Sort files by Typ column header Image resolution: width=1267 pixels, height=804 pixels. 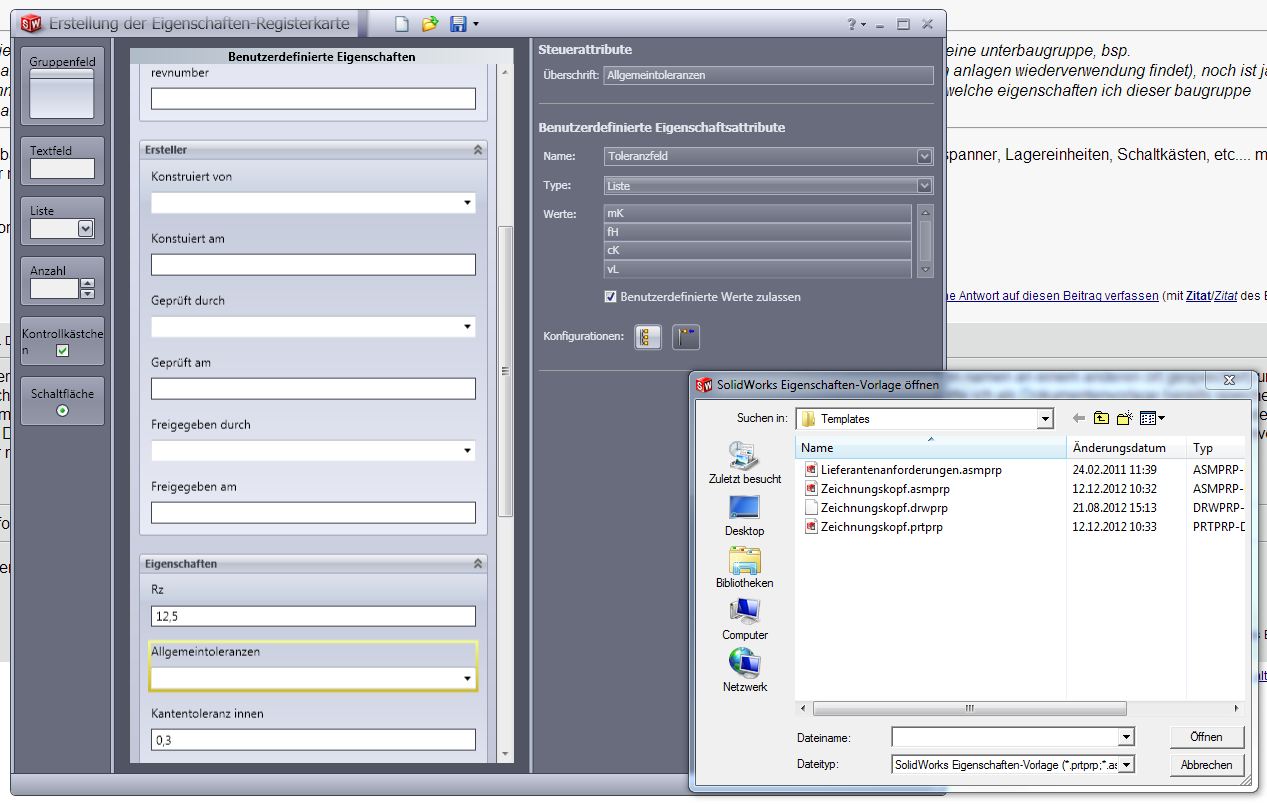pos(1215,448)
